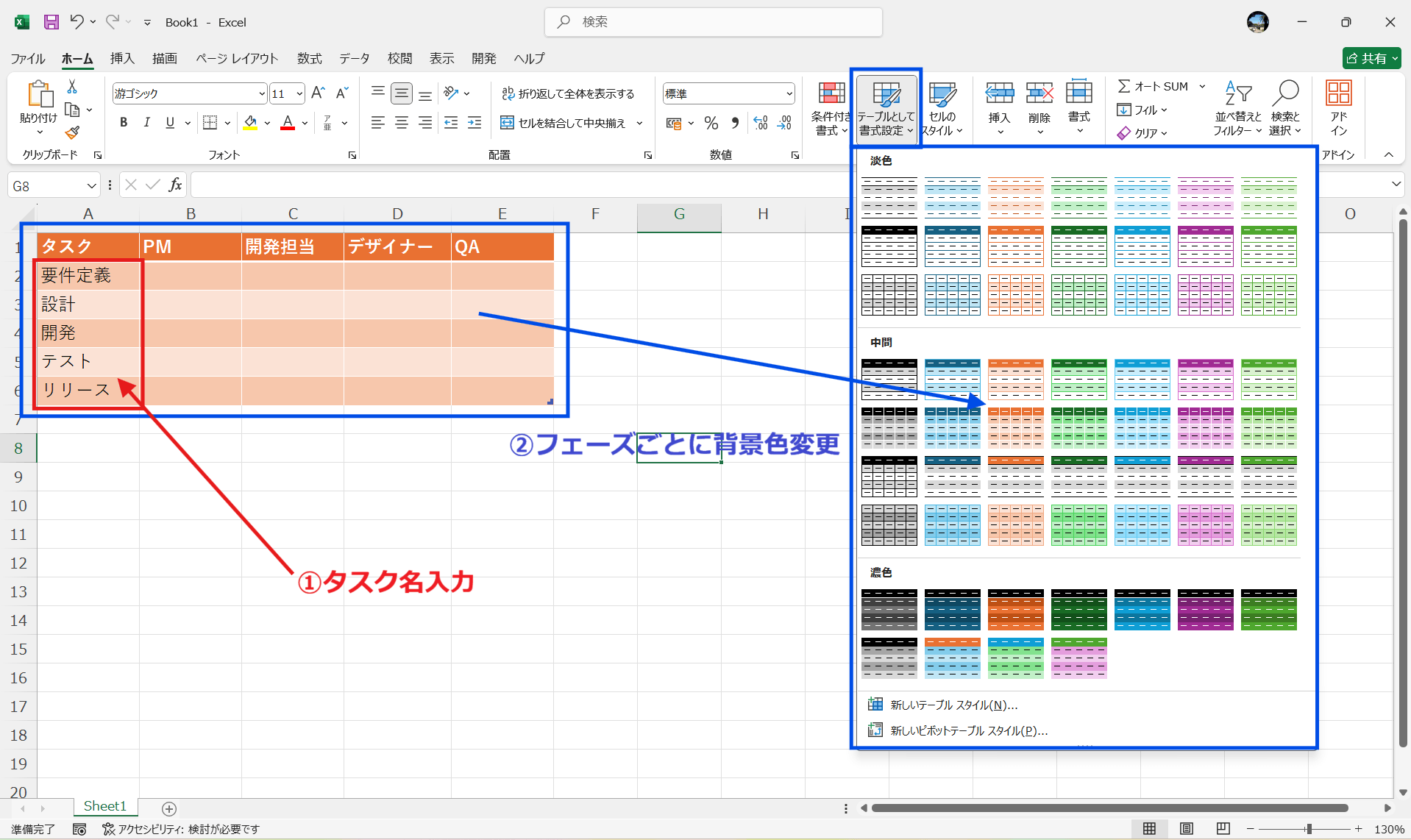Switch to the Page Layout (ページ レイアウト) tab
The image size is (1411, 840).
pyautogui.click(x=237, y=58)
